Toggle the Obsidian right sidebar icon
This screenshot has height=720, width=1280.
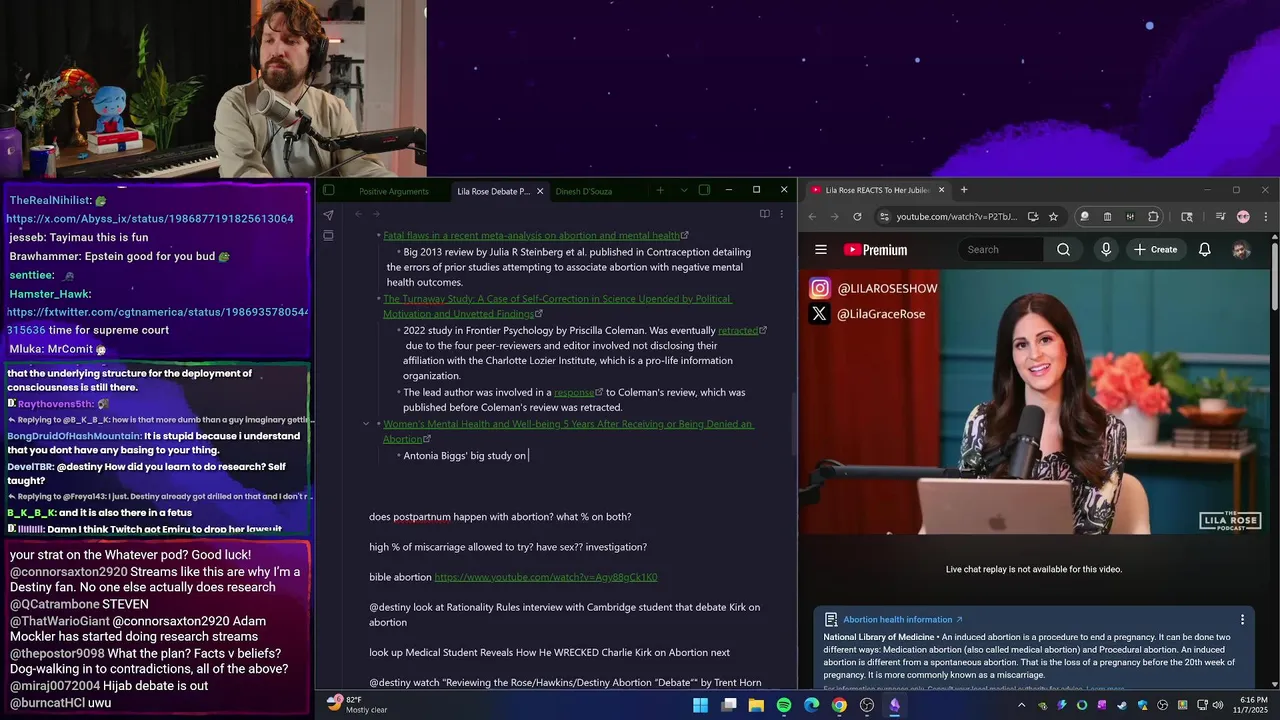pos(704,190)
